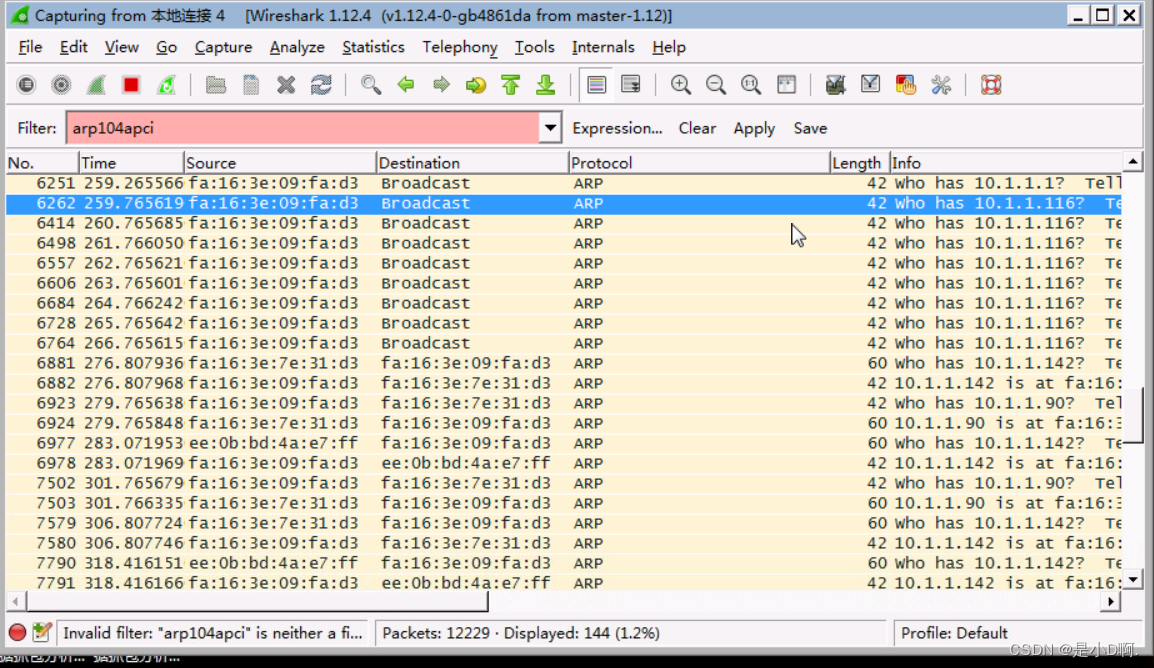This screenshot has height=668, width=1154.
Task: Go to a specific packet number
Action: (x=476, y=85)
